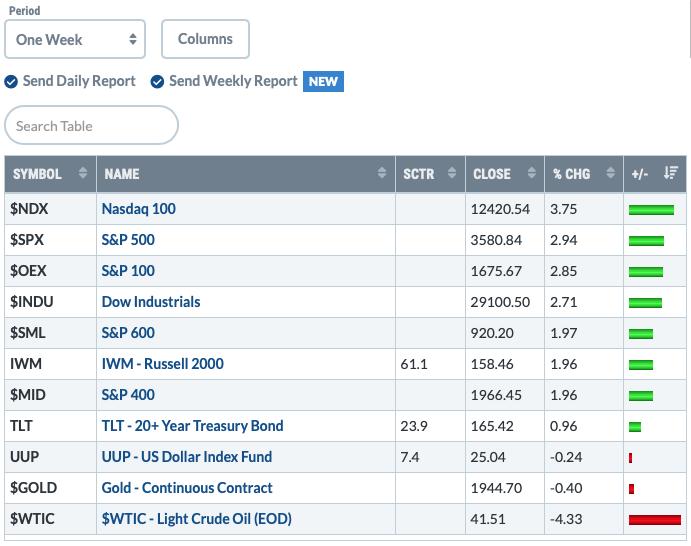
Task: Focus the Search Table input field
Action: coord(91,125)
